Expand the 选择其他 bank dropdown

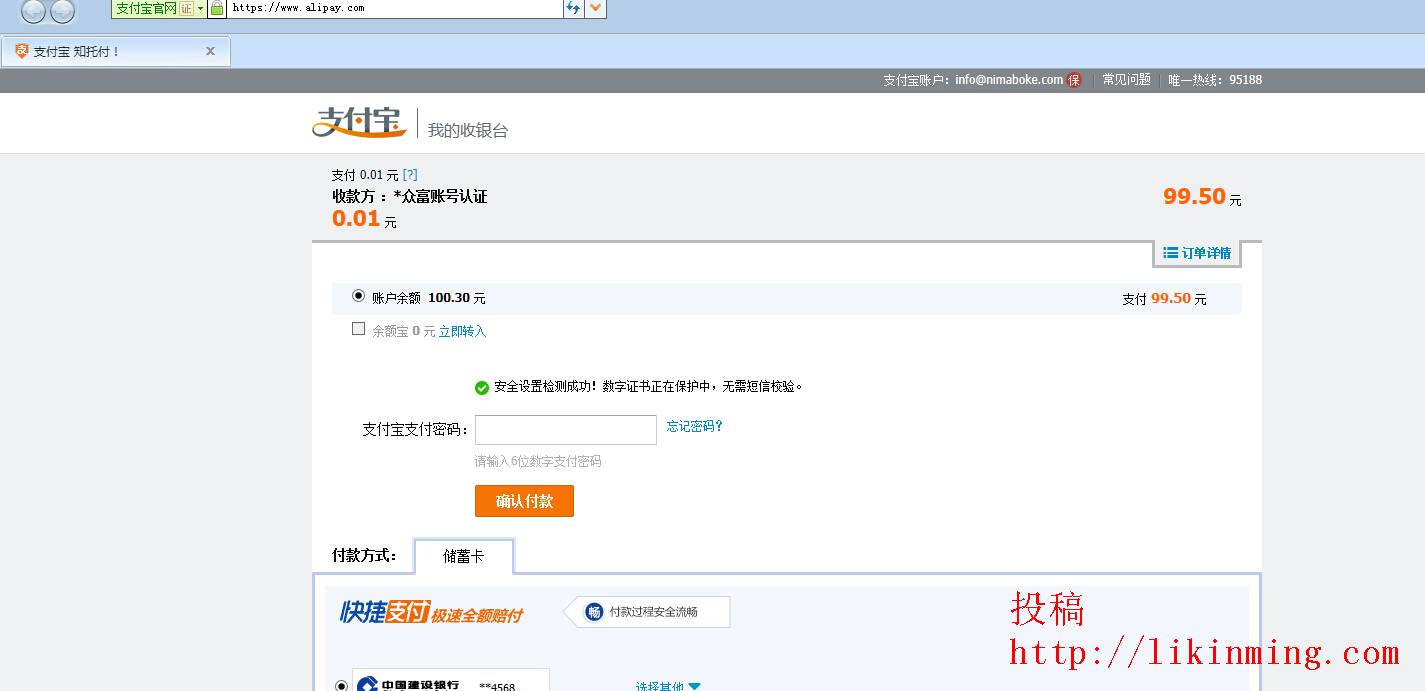tap(668, 686)
